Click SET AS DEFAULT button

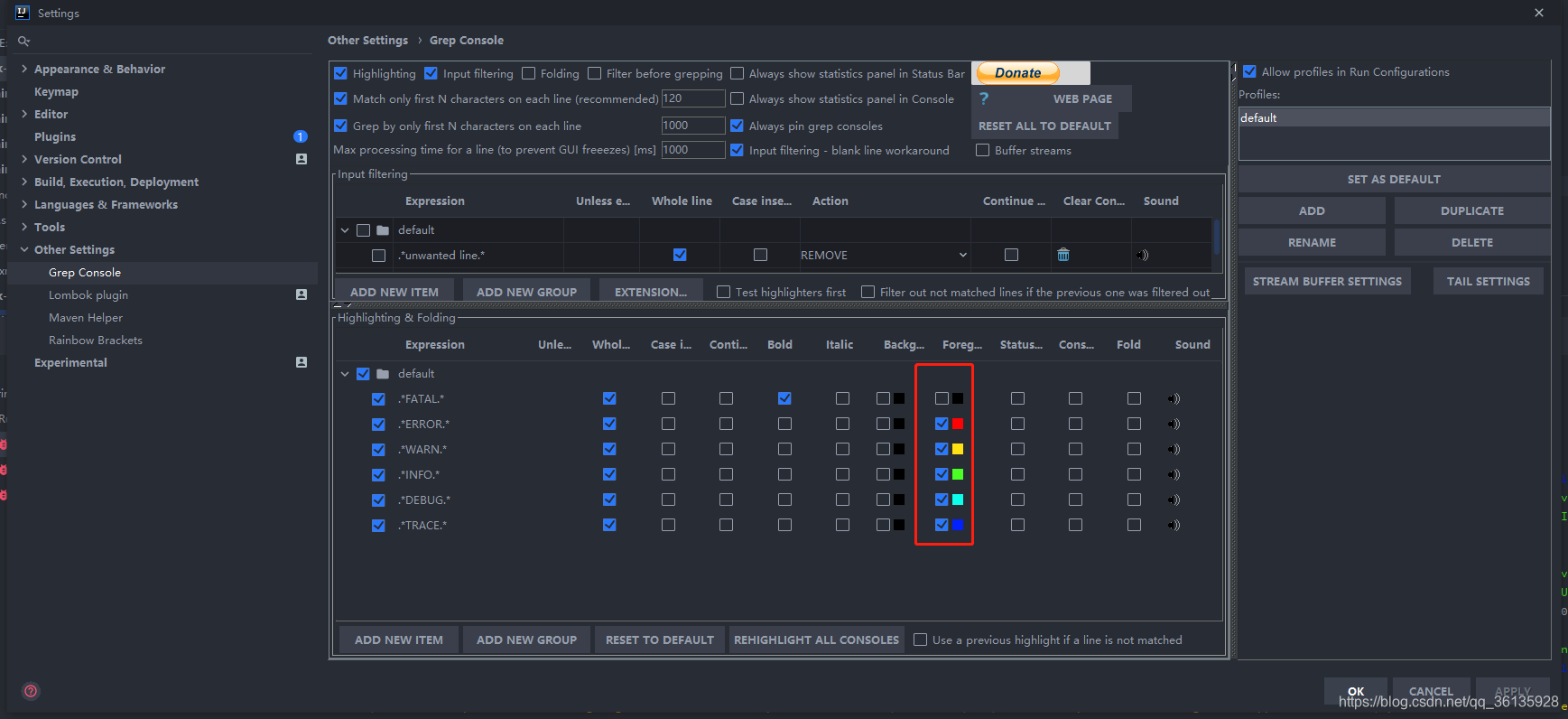tap(1394, 179)
